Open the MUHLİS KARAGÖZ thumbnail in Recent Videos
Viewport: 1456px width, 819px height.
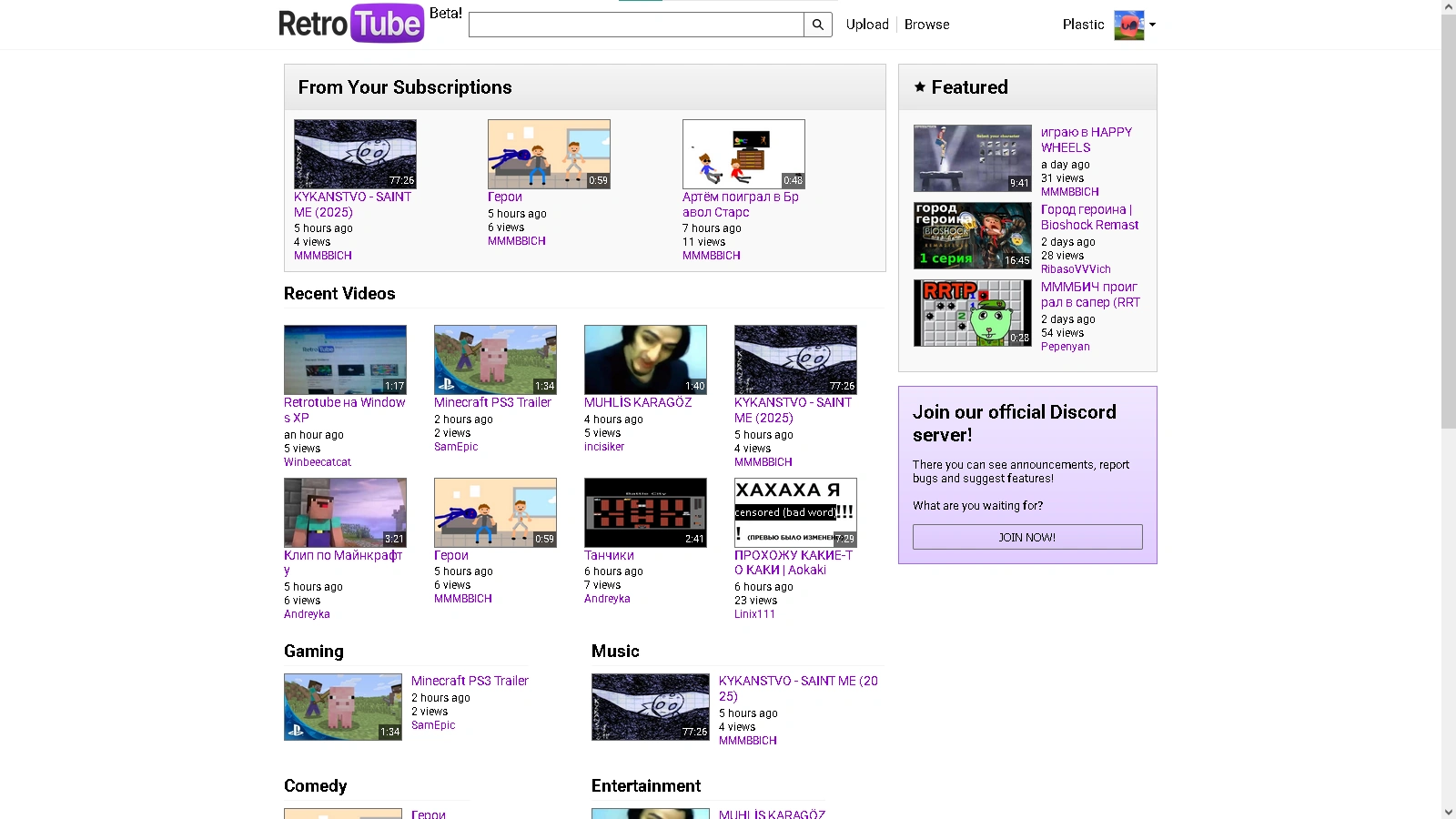(x=645, y=359)
